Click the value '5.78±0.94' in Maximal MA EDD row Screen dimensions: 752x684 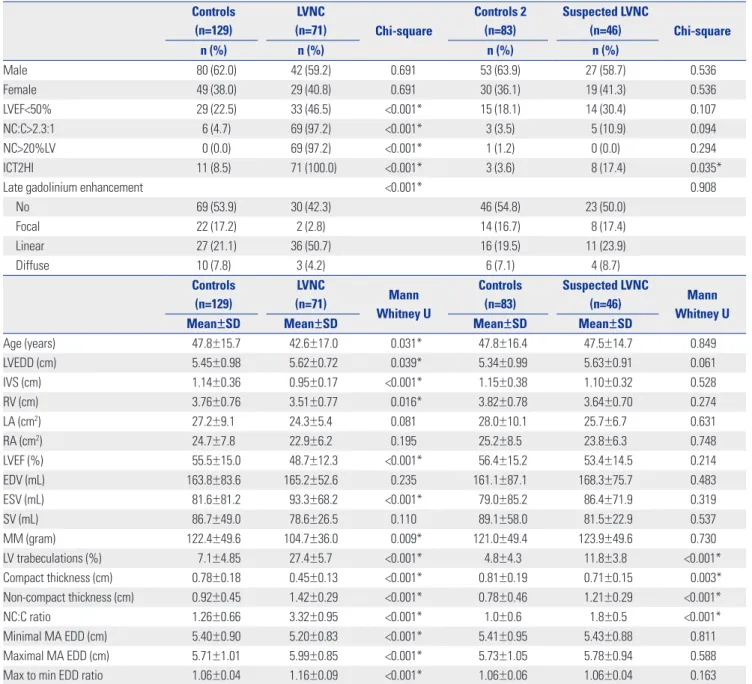pos(608,656)
